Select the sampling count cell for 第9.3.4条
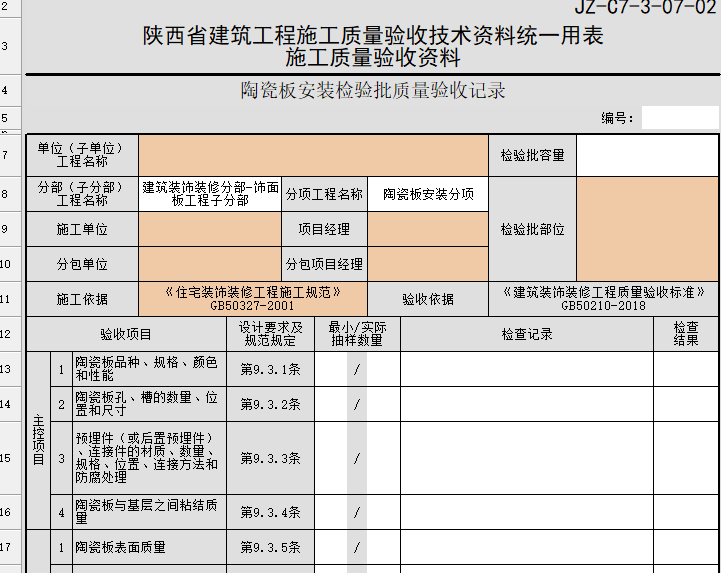This screenshot has width=721, height=573. click(357, 512)
